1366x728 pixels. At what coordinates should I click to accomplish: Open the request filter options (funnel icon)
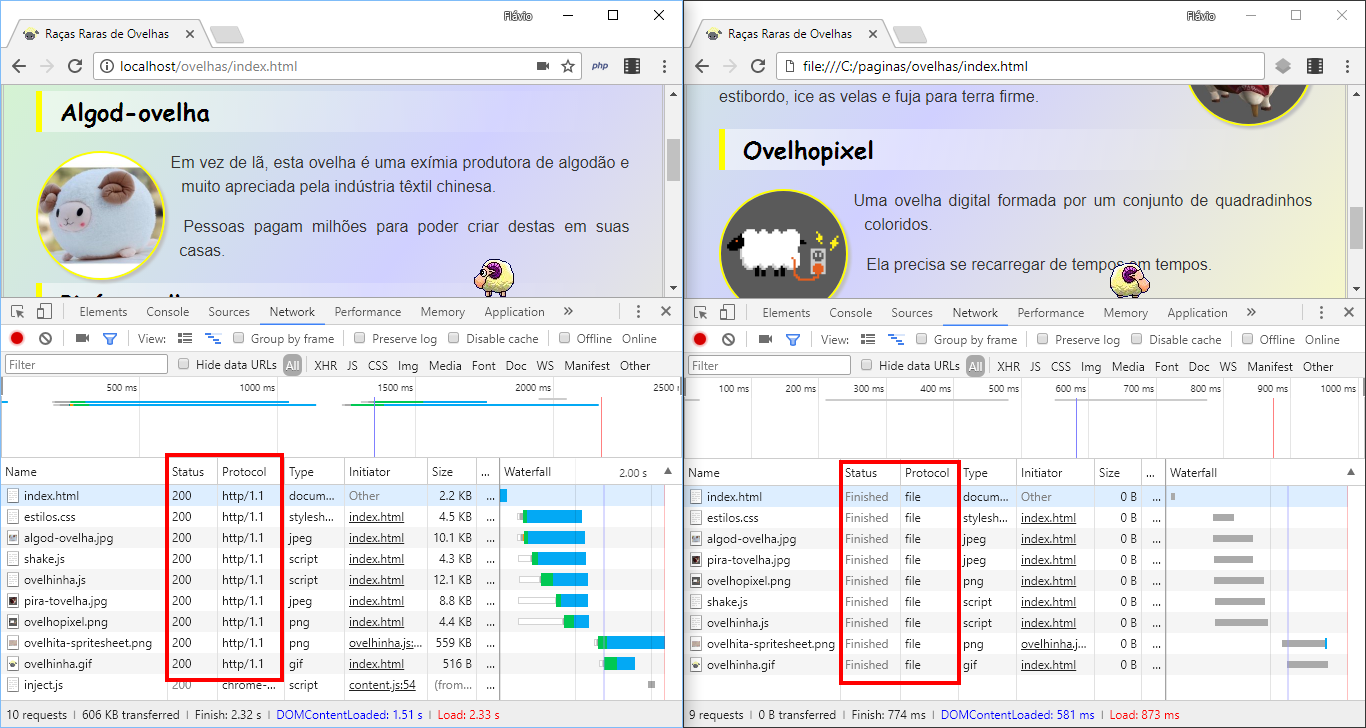[108, 338]
